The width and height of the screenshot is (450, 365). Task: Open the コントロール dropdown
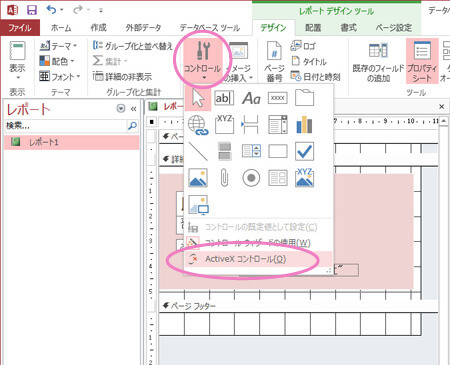tap(202, 61)
